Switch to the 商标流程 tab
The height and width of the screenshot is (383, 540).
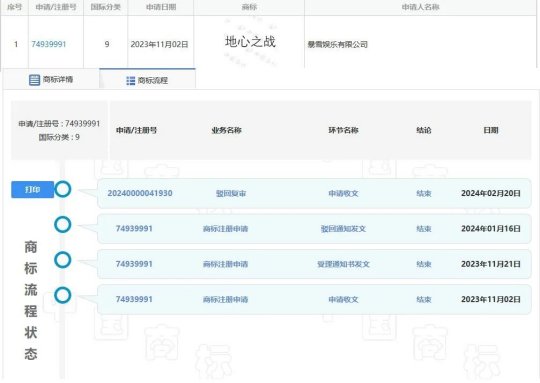pyautogui.click(x=147, y=80)
